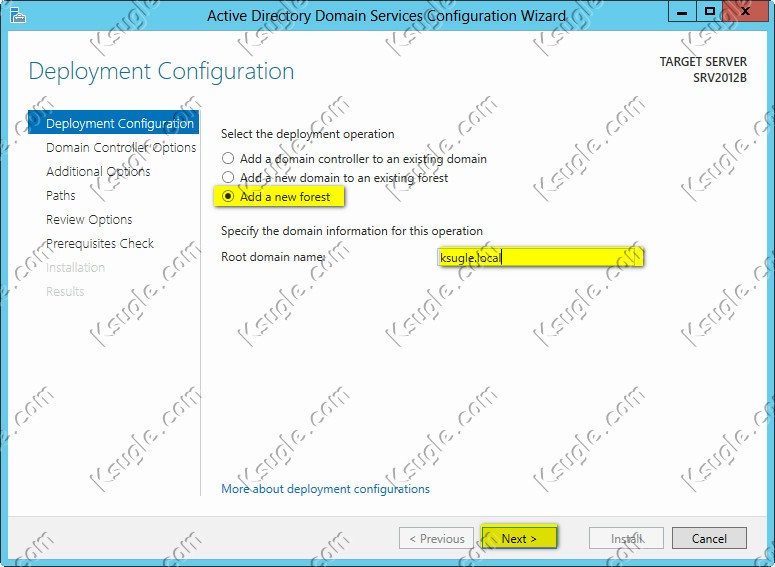Go to the Domain Controller Options step
The image size is (775, 567).
pos(121,147)
